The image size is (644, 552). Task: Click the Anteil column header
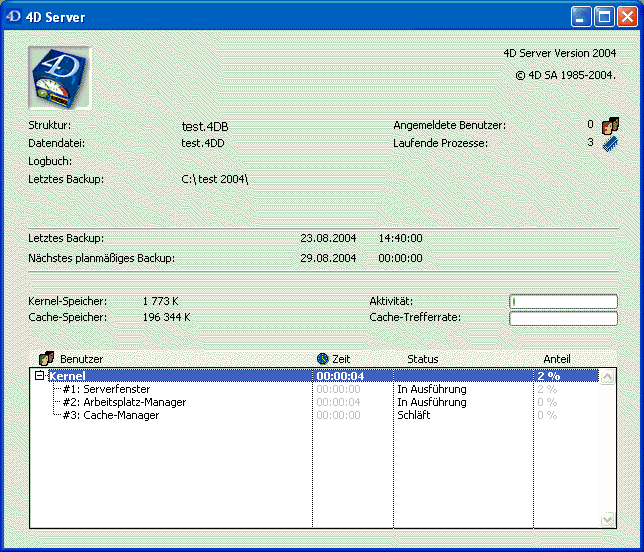tap(557, 358)
